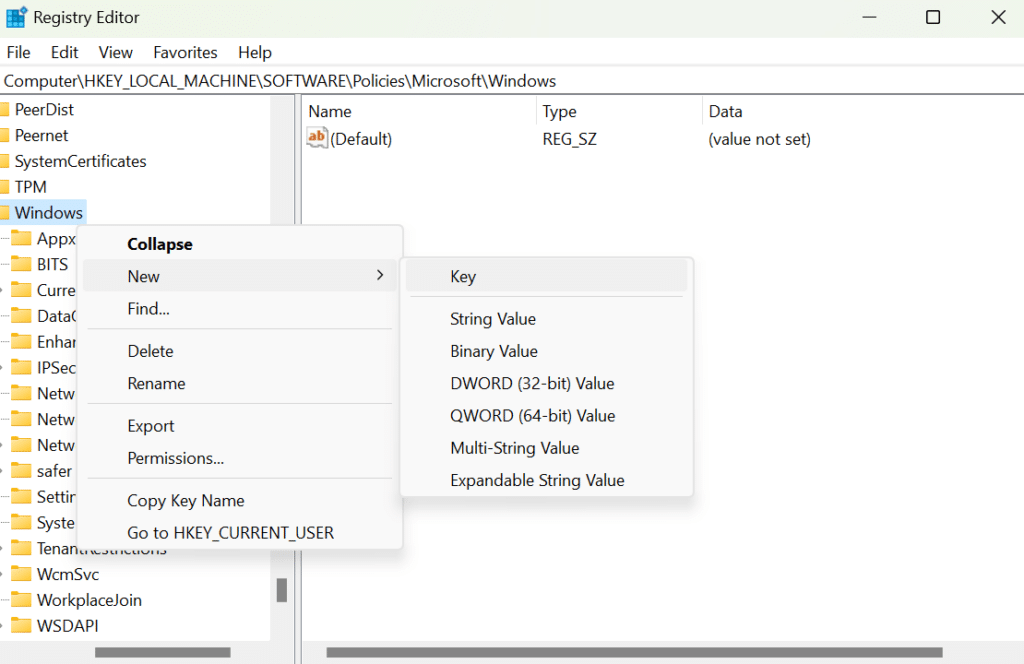The height and width of the screenshot is (664, 1024).
Task: Click the WorkplaceJoin folder icon
Action: (22, 599)
